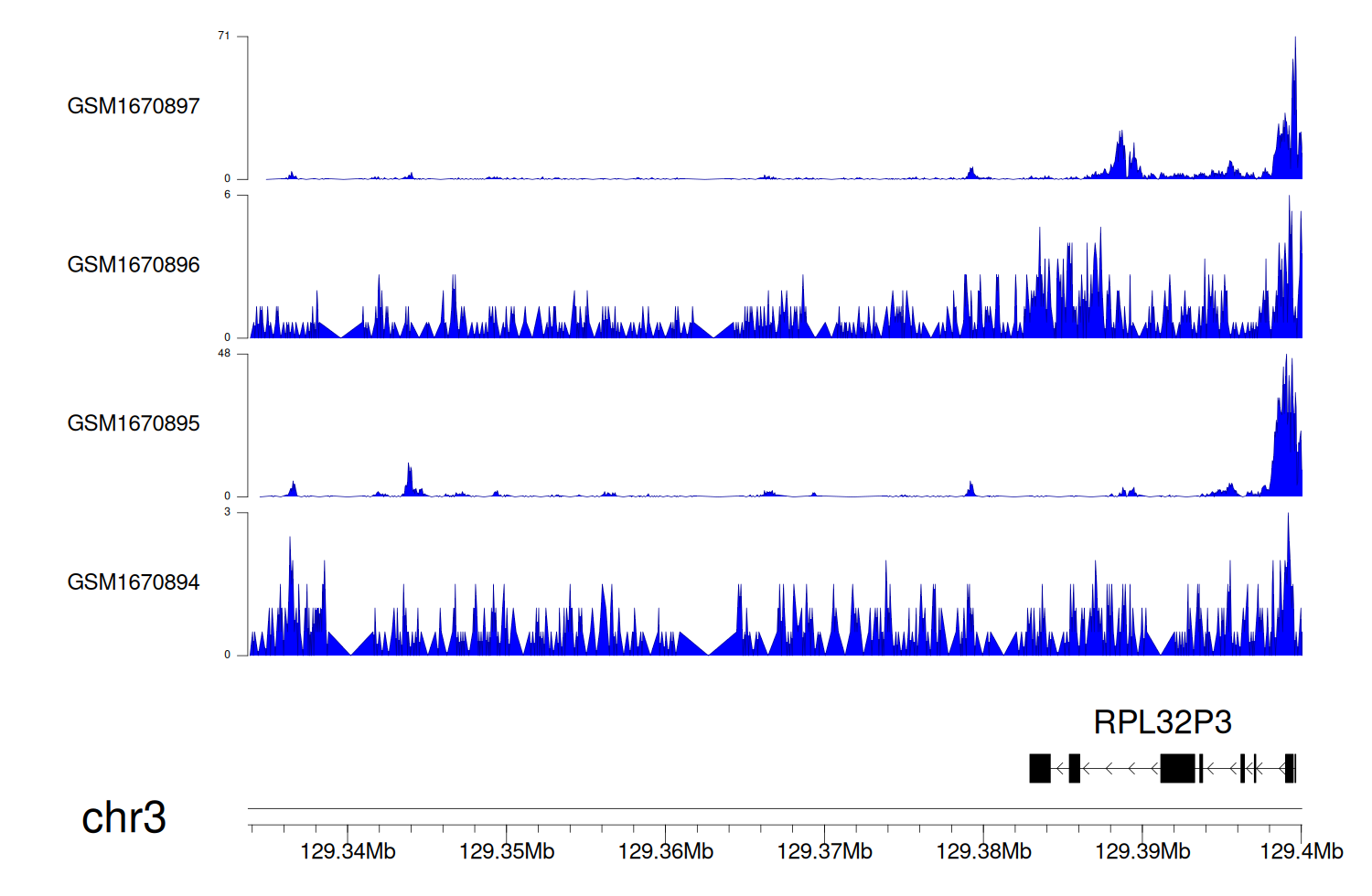Click the 129.35Mb axis position label
Viewport: 1372px width, 896px height.
(507, 851)
